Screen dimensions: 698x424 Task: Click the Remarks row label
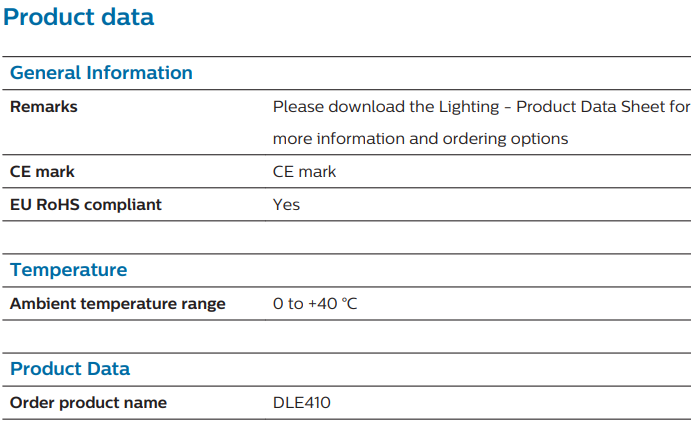click(x=44, y=107)
